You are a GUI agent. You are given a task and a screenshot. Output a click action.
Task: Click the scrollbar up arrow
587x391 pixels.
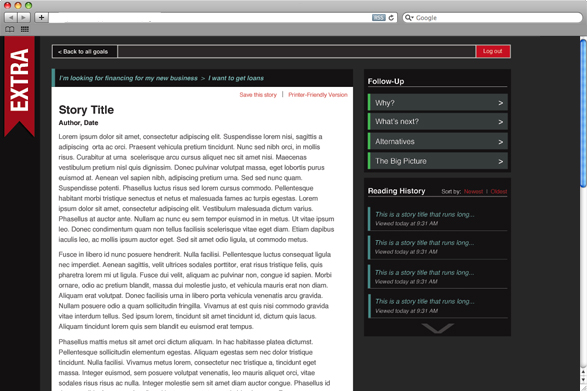pyautogui.click(x=583, y=372)
